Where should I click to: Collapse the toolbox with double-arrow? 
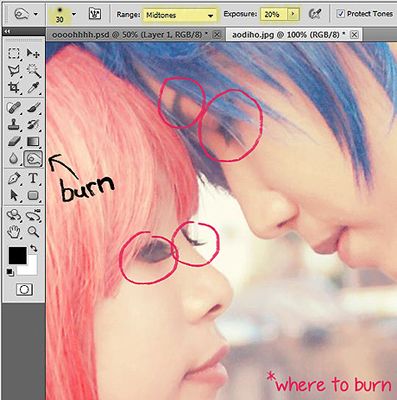click(x=7, y=32)
